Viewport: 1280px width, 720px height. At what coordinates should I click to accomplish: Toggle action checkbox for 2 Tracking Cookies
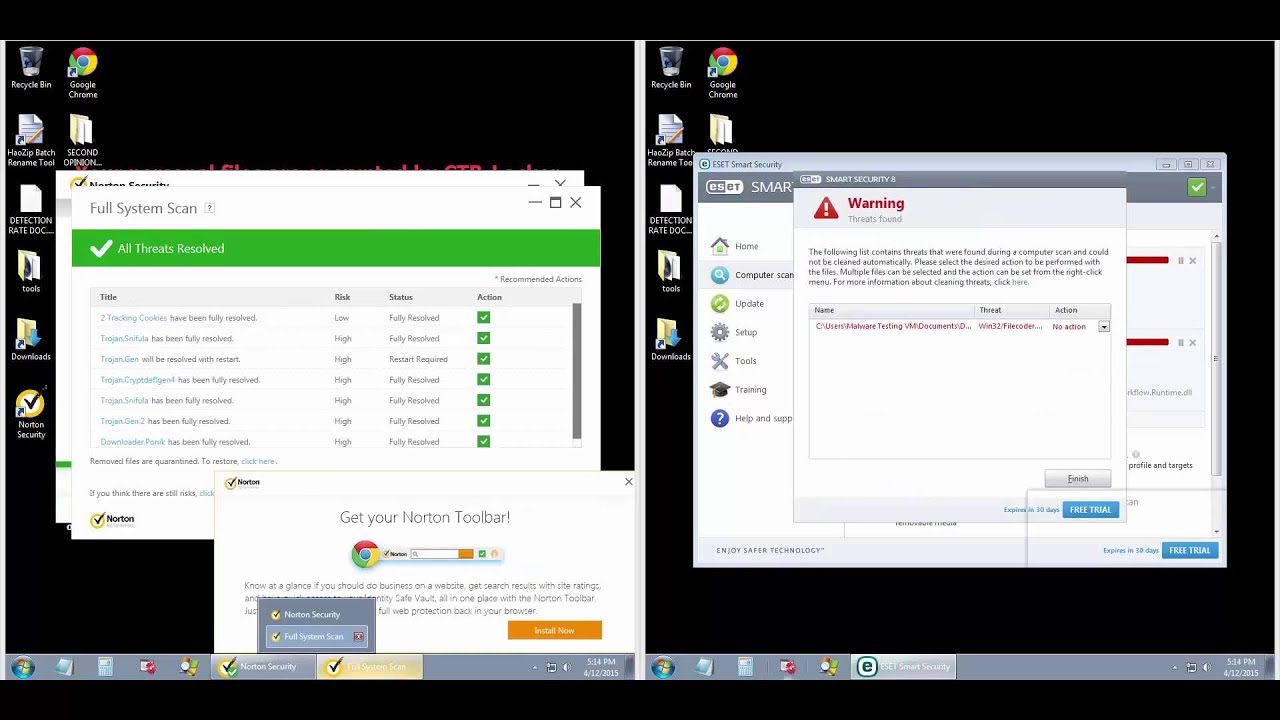[x=484, y=318]
